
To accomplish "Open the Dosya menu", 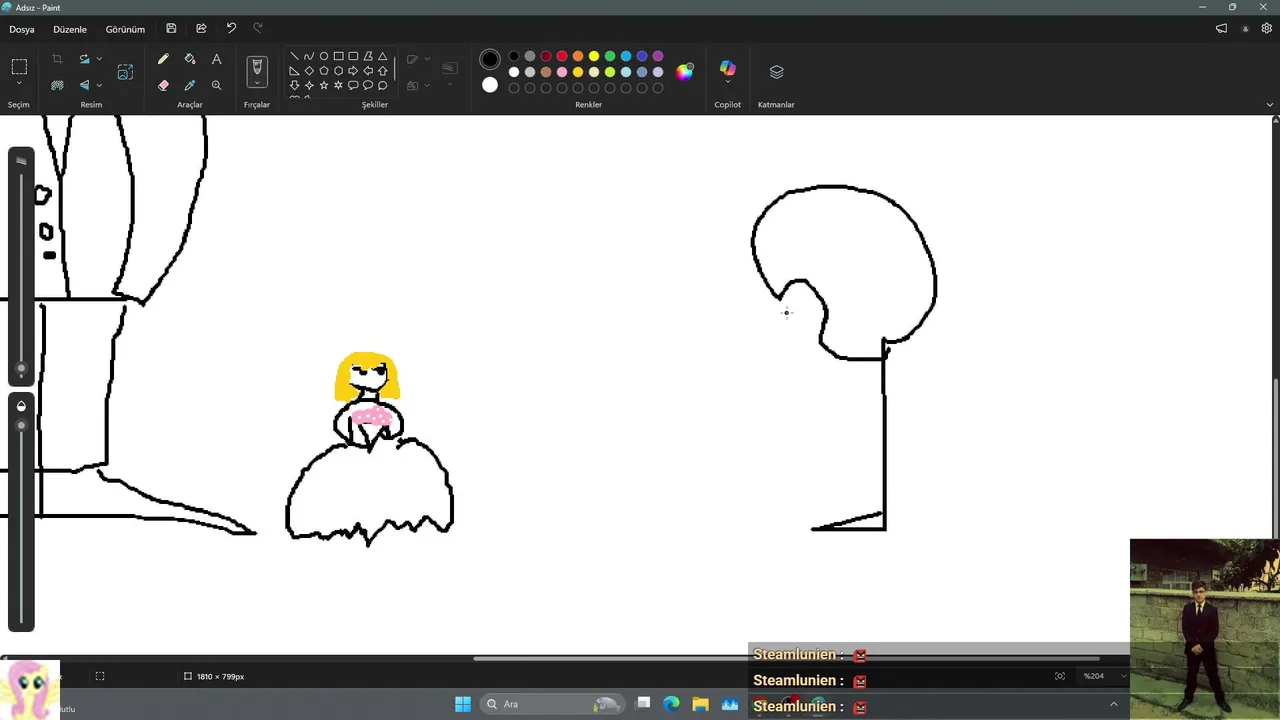I will pos(22,29).
